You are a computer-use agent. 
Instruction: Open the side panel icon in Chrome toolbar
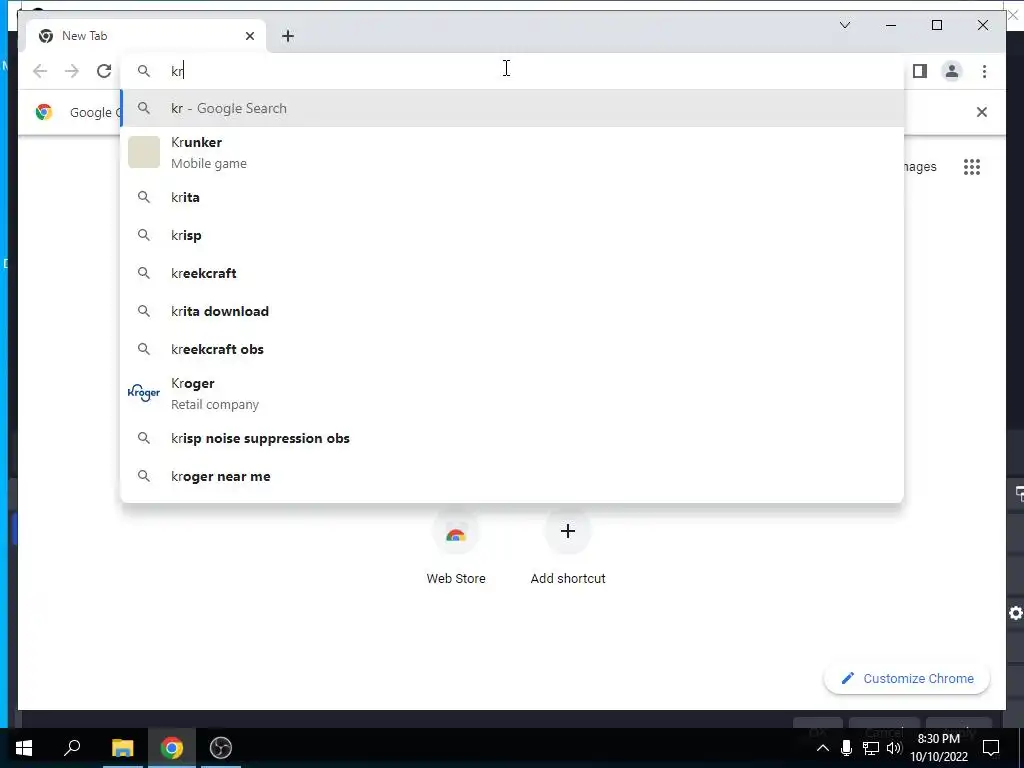[920, 71]
